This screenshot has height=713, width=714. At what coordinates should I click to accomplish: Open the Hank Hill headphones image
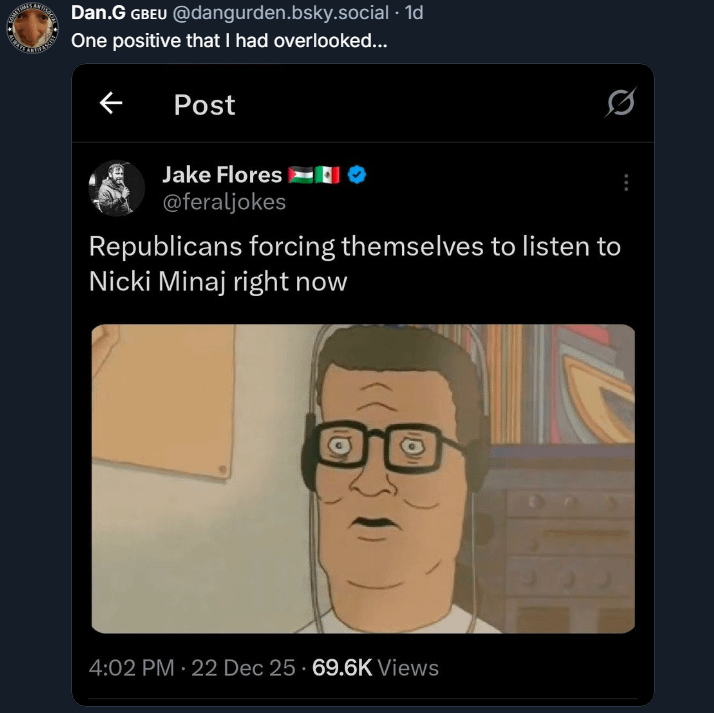[x=363, y=478]
